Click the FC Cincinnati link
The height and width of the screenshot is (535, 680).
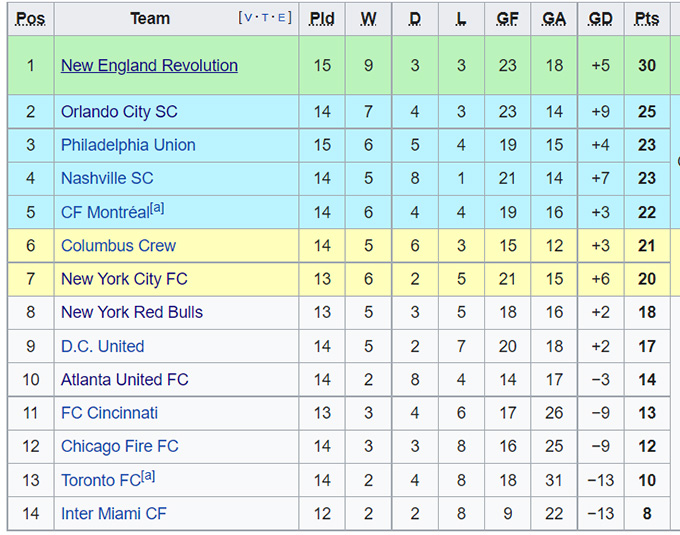click(x=109, y=413)
